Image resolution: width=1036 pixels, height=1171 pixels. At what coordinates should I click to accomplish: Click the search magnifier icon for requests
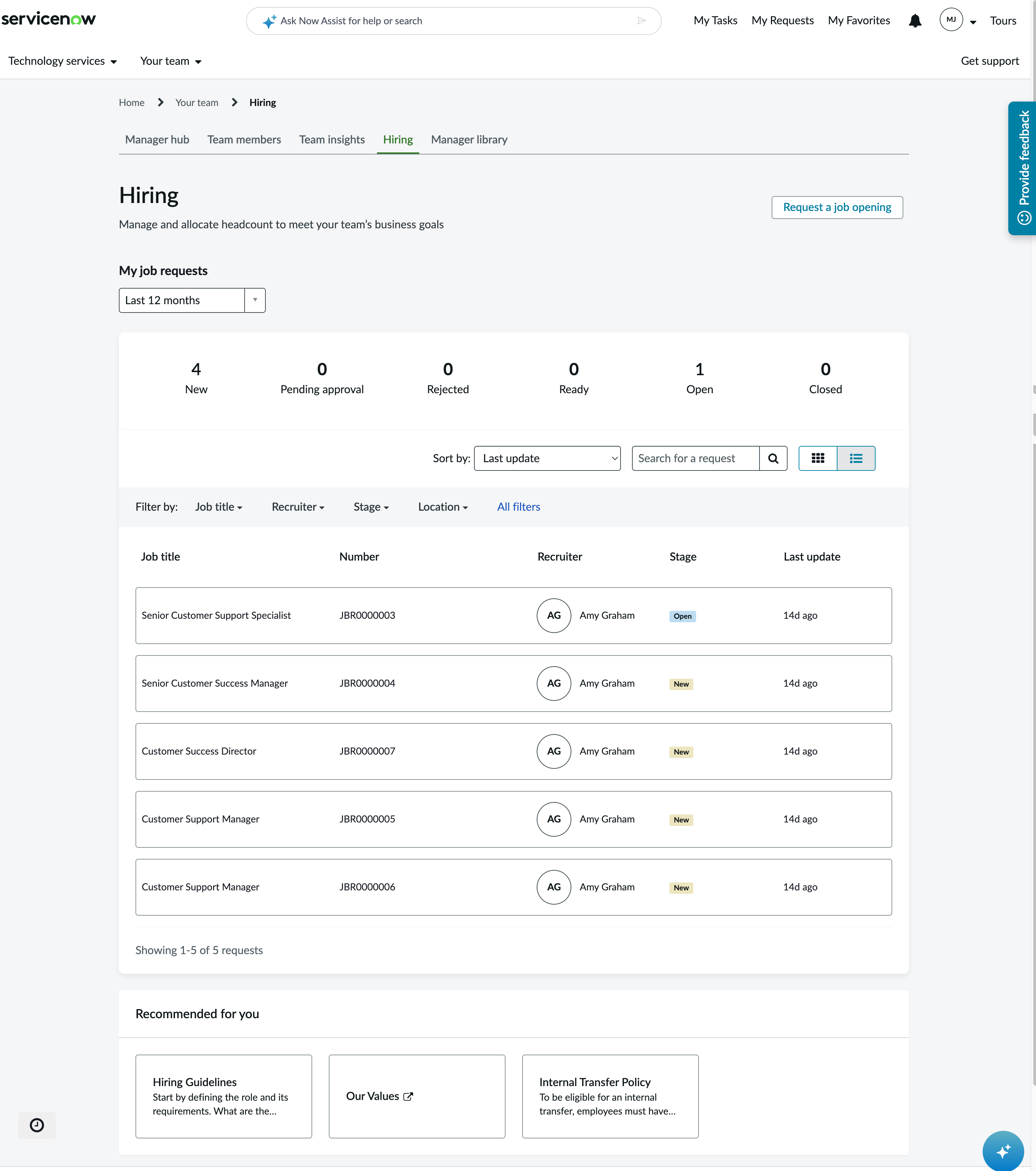coord(773,458)
